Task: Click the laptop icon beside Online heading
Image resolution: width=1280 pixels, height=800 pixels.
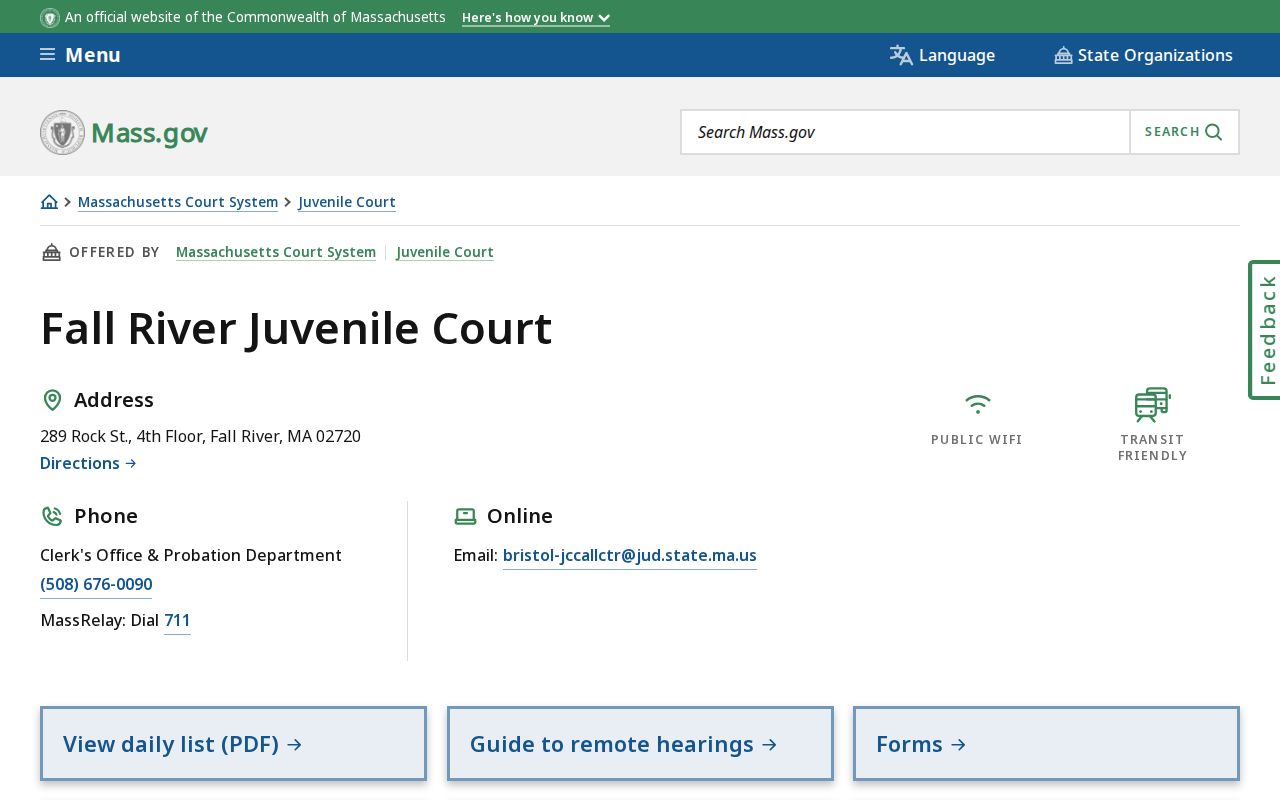Action: 465,516
